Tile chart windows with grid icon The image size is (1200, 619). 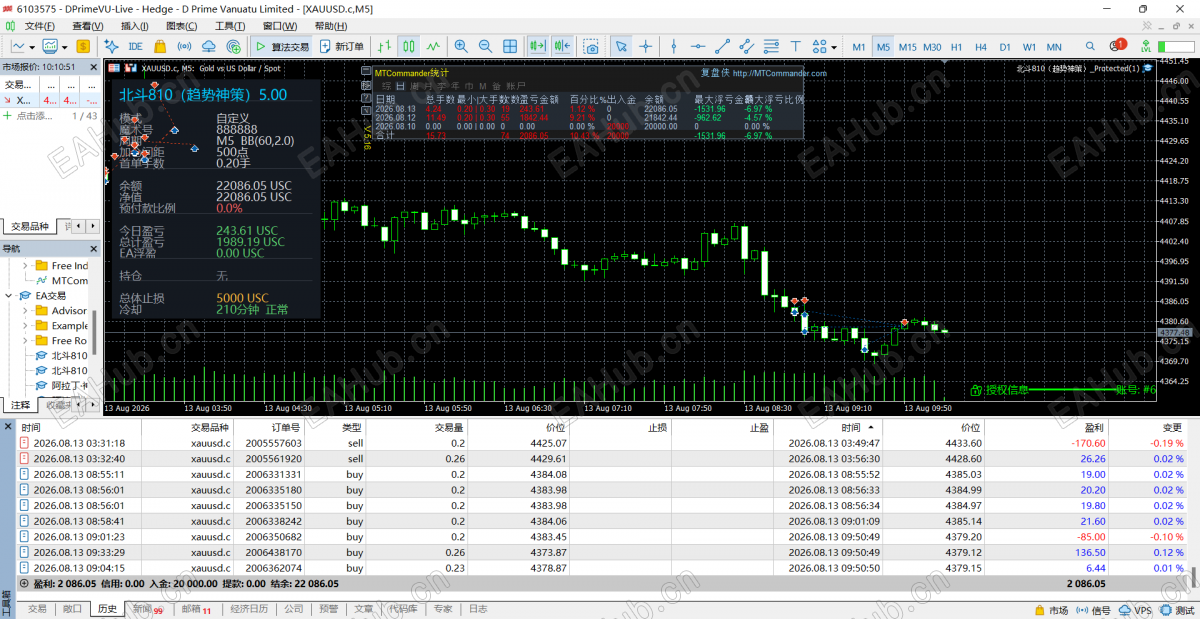pos(510,46)
